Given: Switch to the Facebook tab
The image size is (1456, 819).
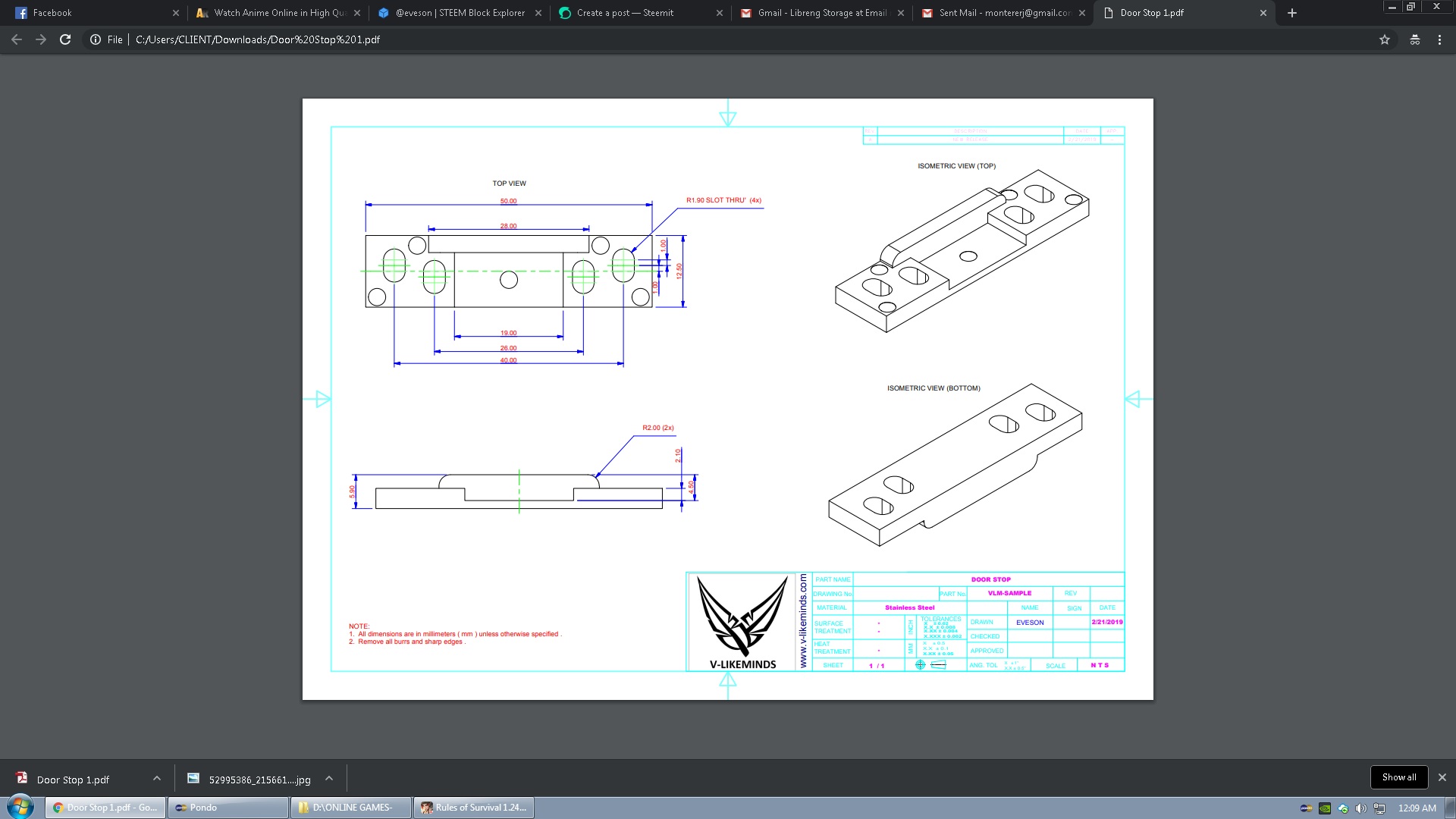Looking at the screenshot, I should [91, 13].
